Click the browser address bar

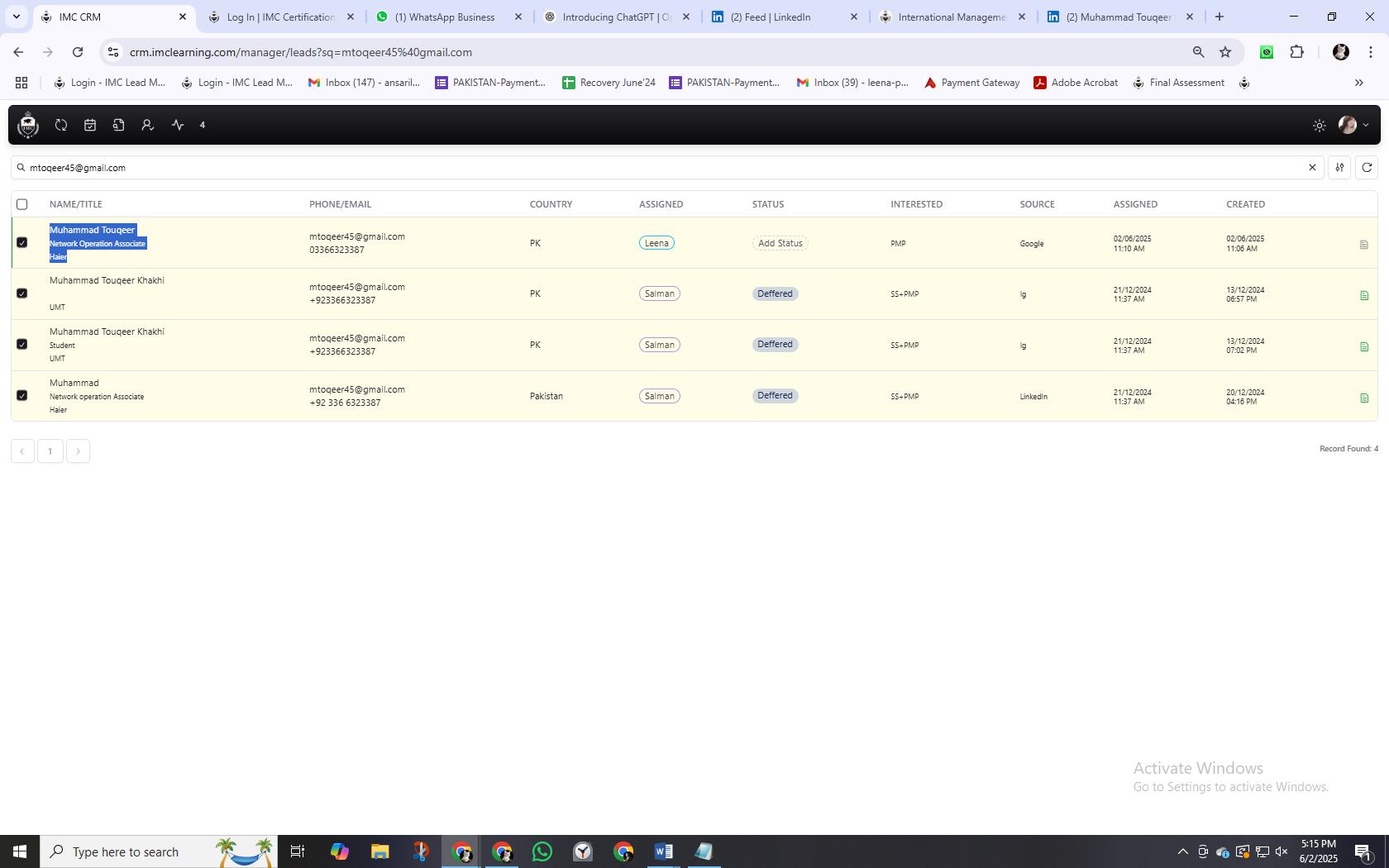[x=653, y=52]
